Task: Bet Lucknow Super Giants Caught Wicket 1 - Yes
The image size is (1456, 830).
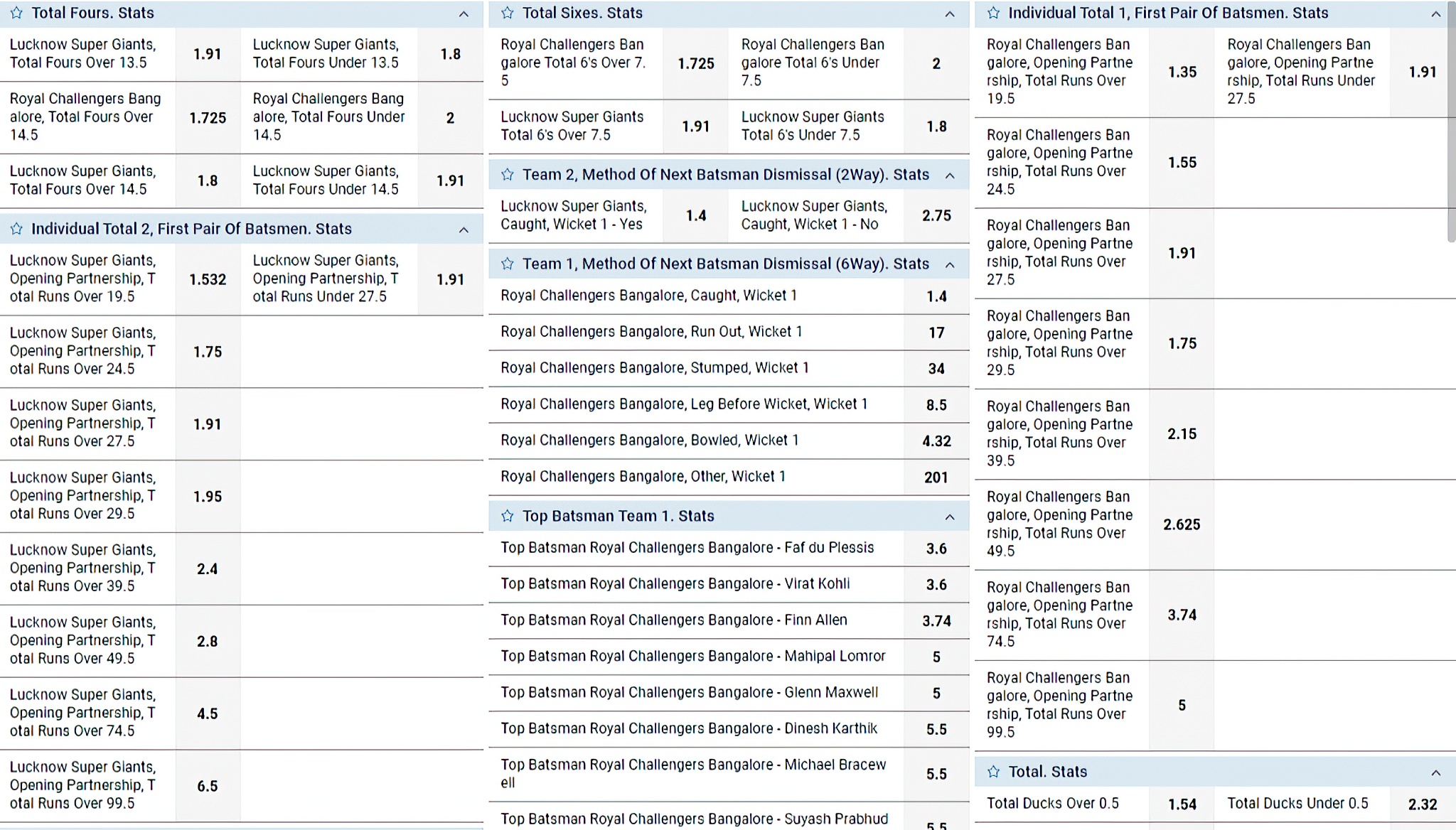Action: [696, 215]
